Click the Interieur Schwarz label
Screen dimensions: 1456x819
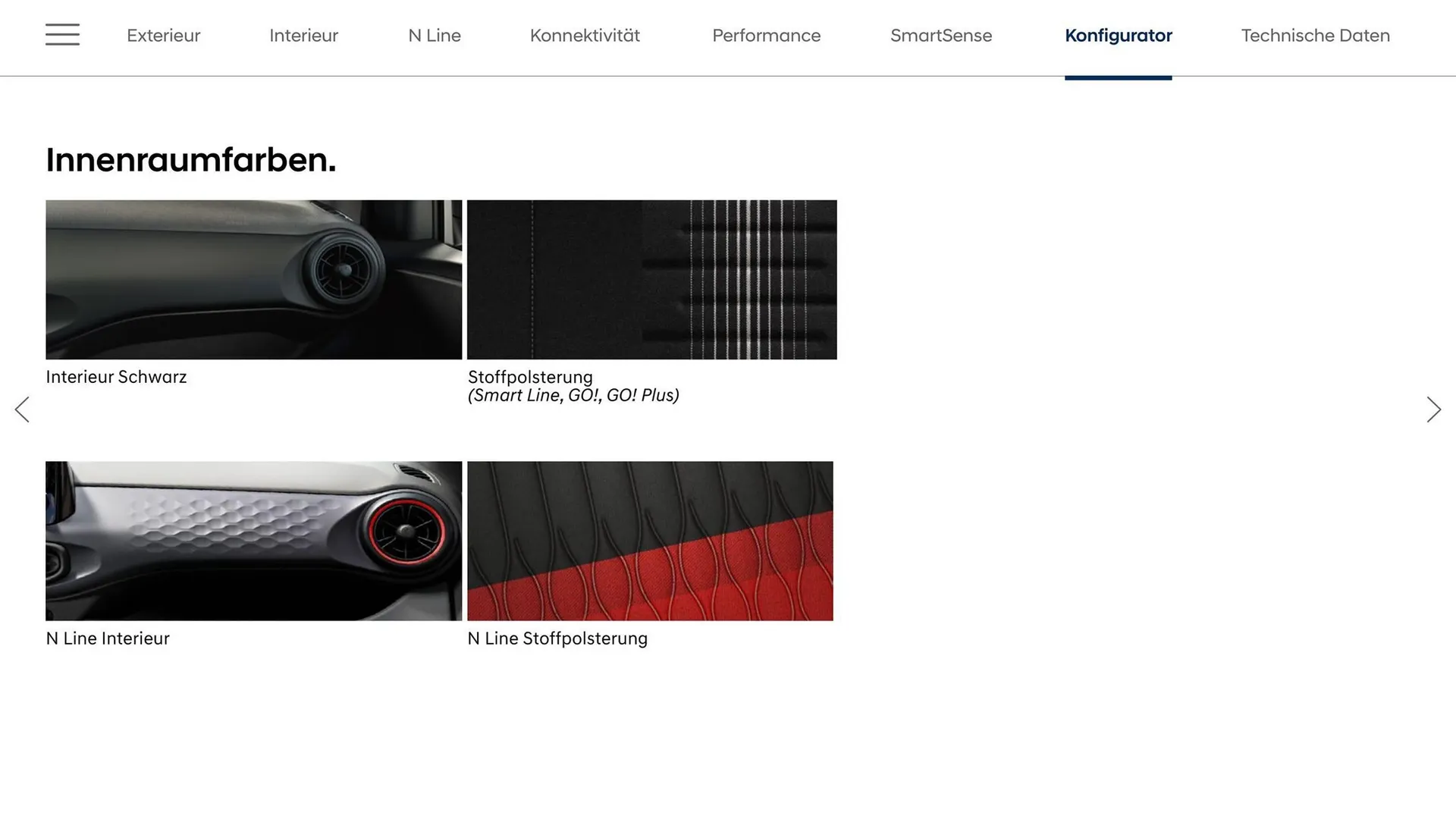(116, 377)
